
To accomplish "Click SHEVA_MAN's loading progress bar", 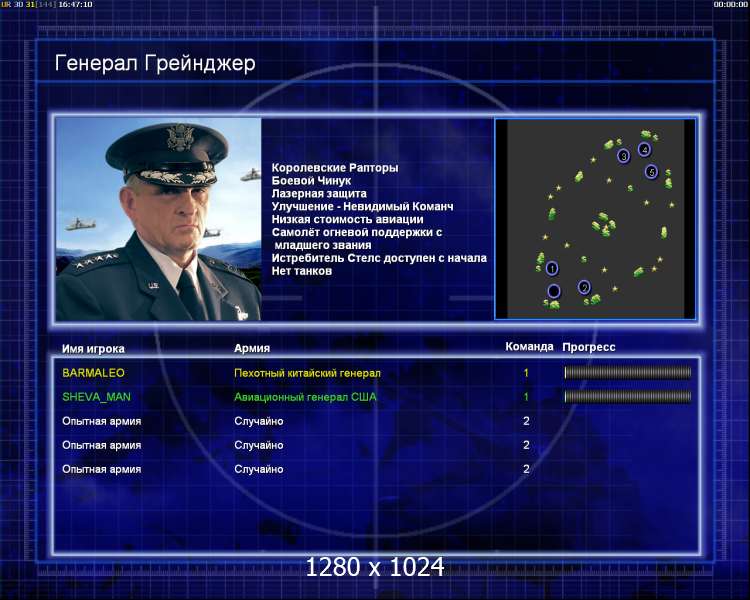I will tap(628, 396).
